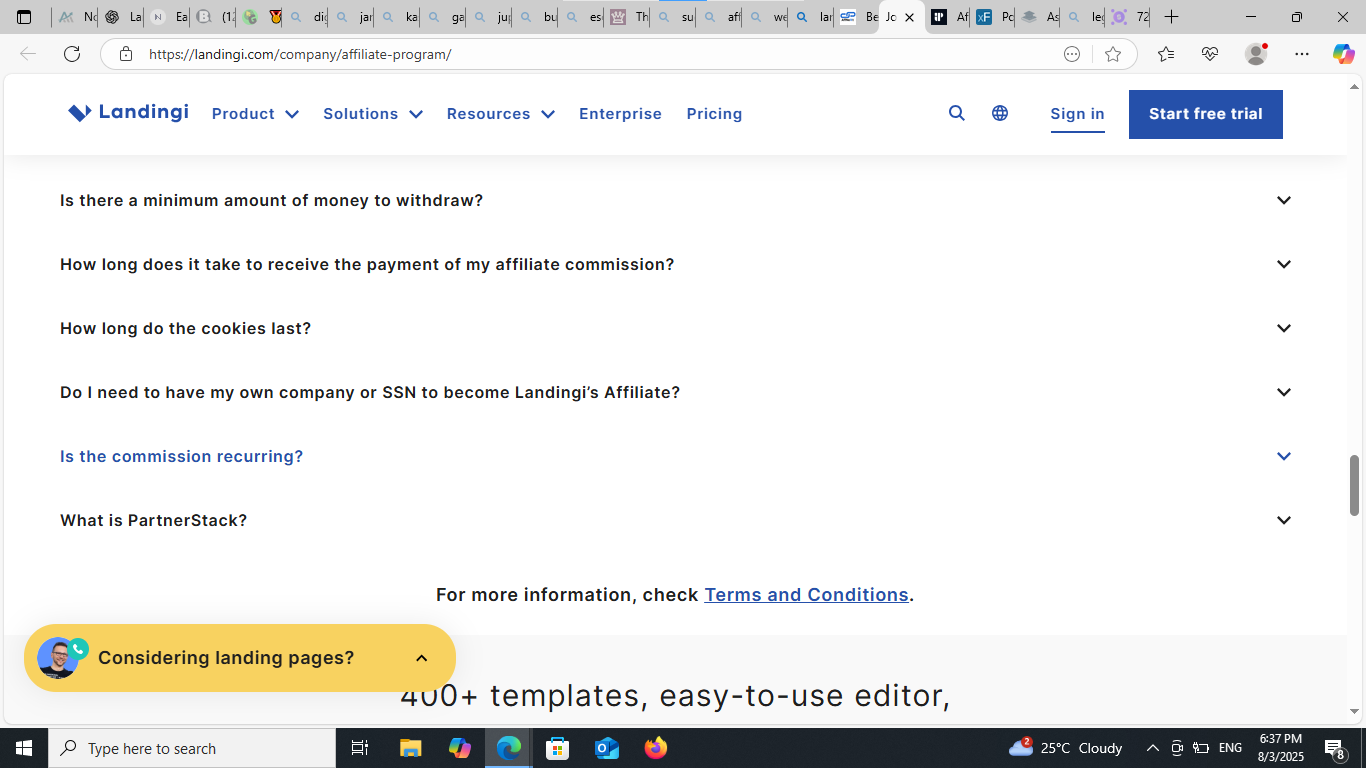Click ENG language indicator
The width and height of the screenshot is (1366, 768).
tap(1230, 748)
